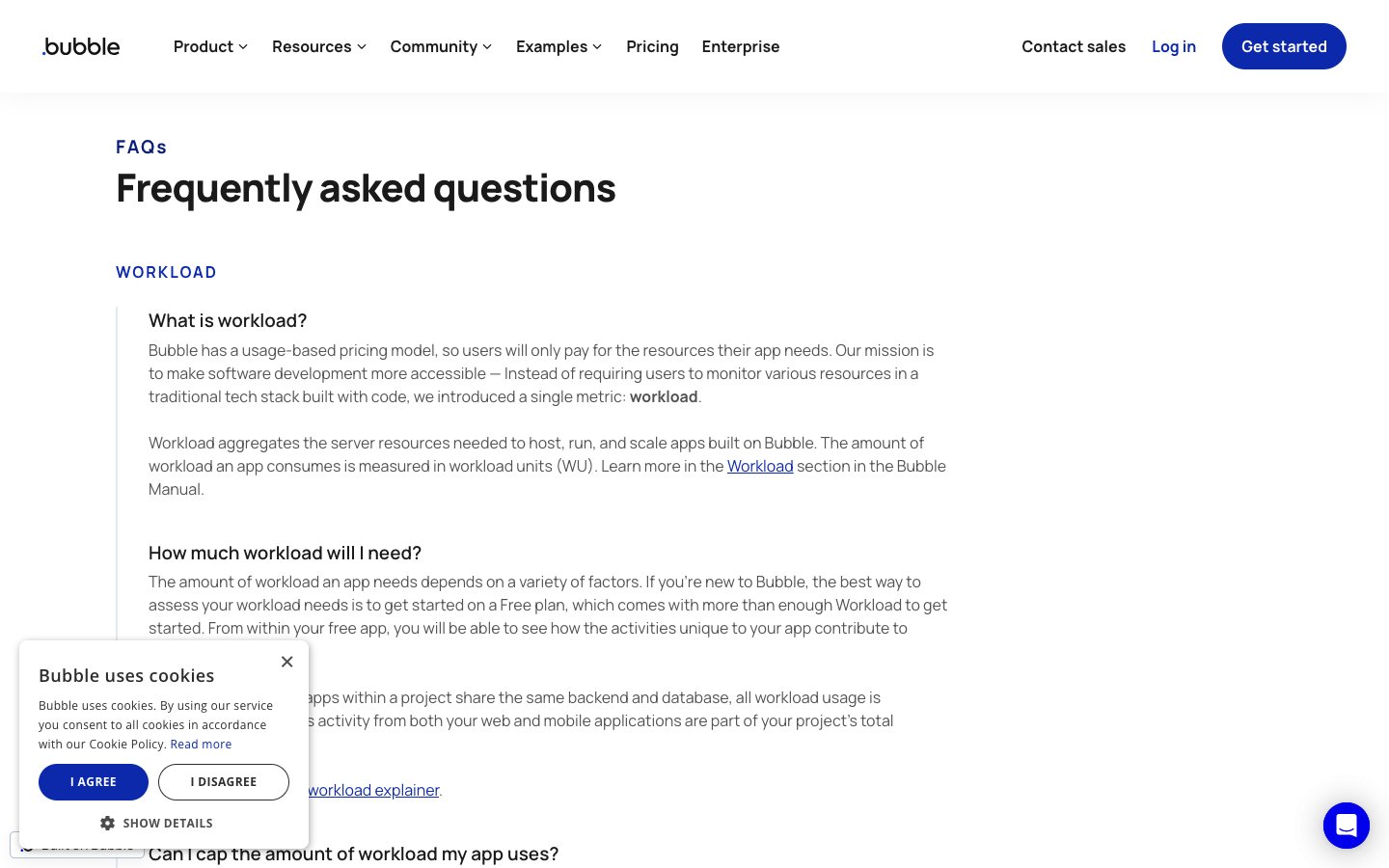Click the Bubble logo in header
Image resolution: width=1389 pixels, height=868 pixels.
(81, 46)
